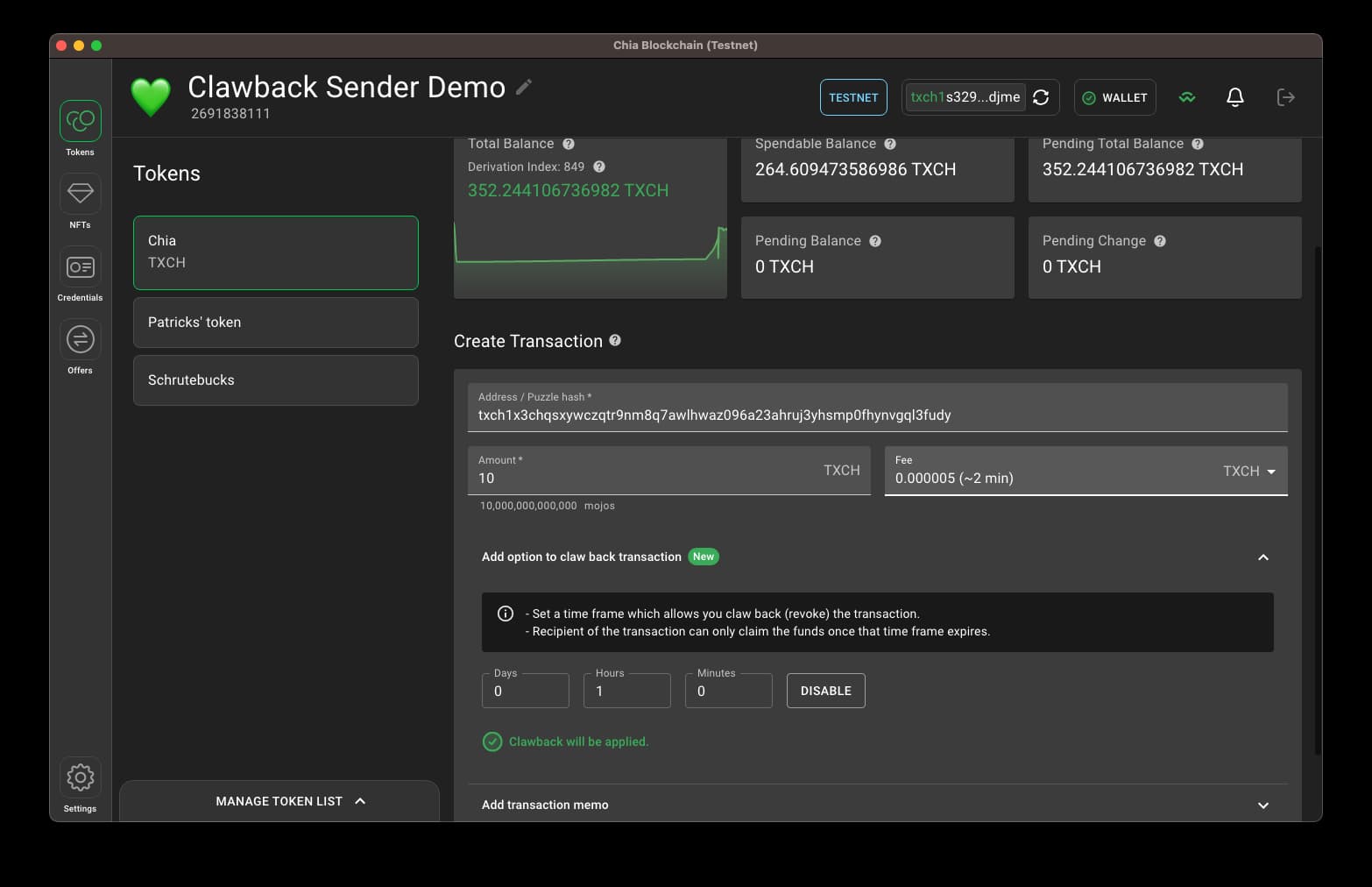
Task: Go to Credentials in the sidebar
Action: tap(80, 266)
